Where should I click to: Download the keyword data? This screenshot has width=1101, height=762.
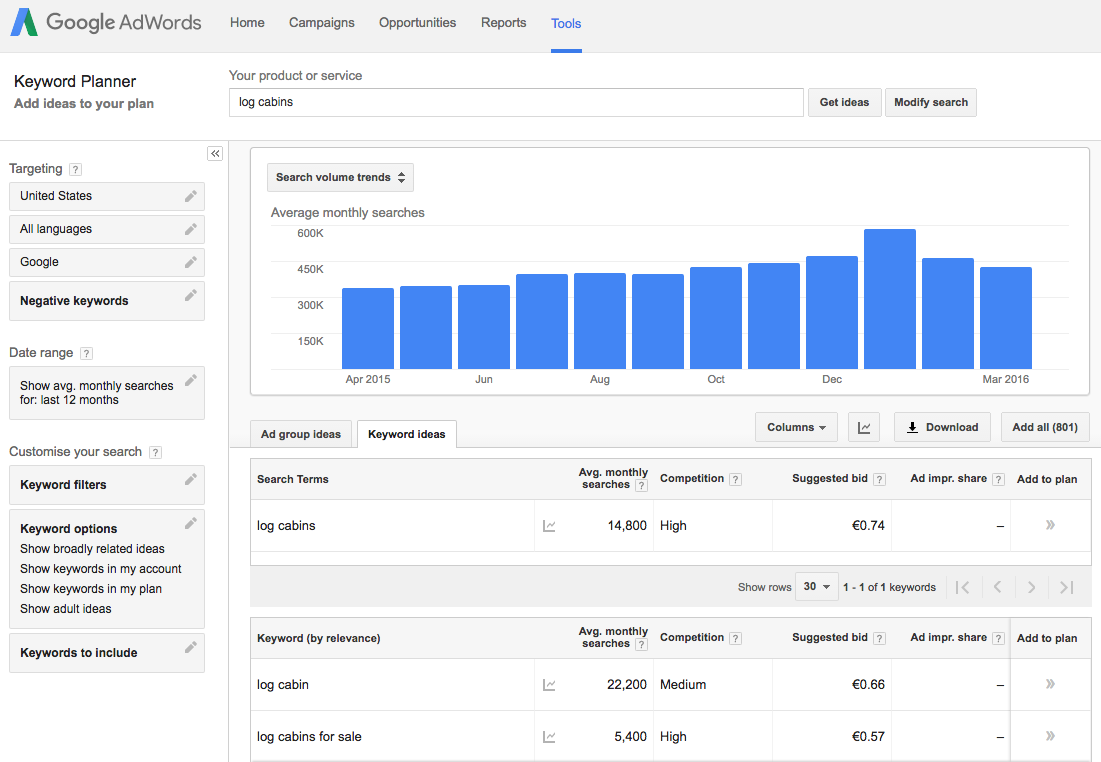(941, 427)
